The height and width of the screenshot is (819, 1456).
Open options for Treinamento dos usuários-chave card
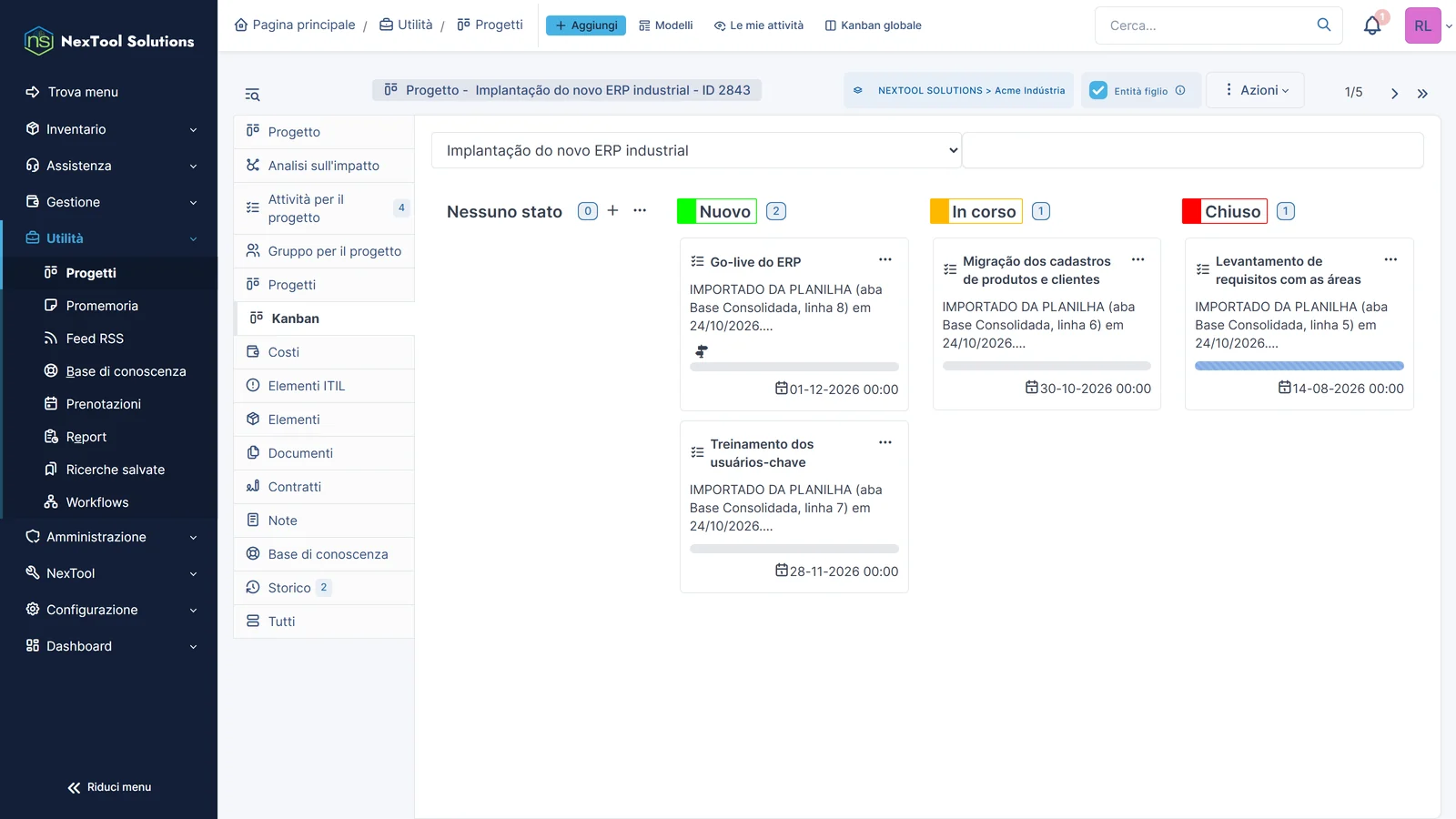885,442
